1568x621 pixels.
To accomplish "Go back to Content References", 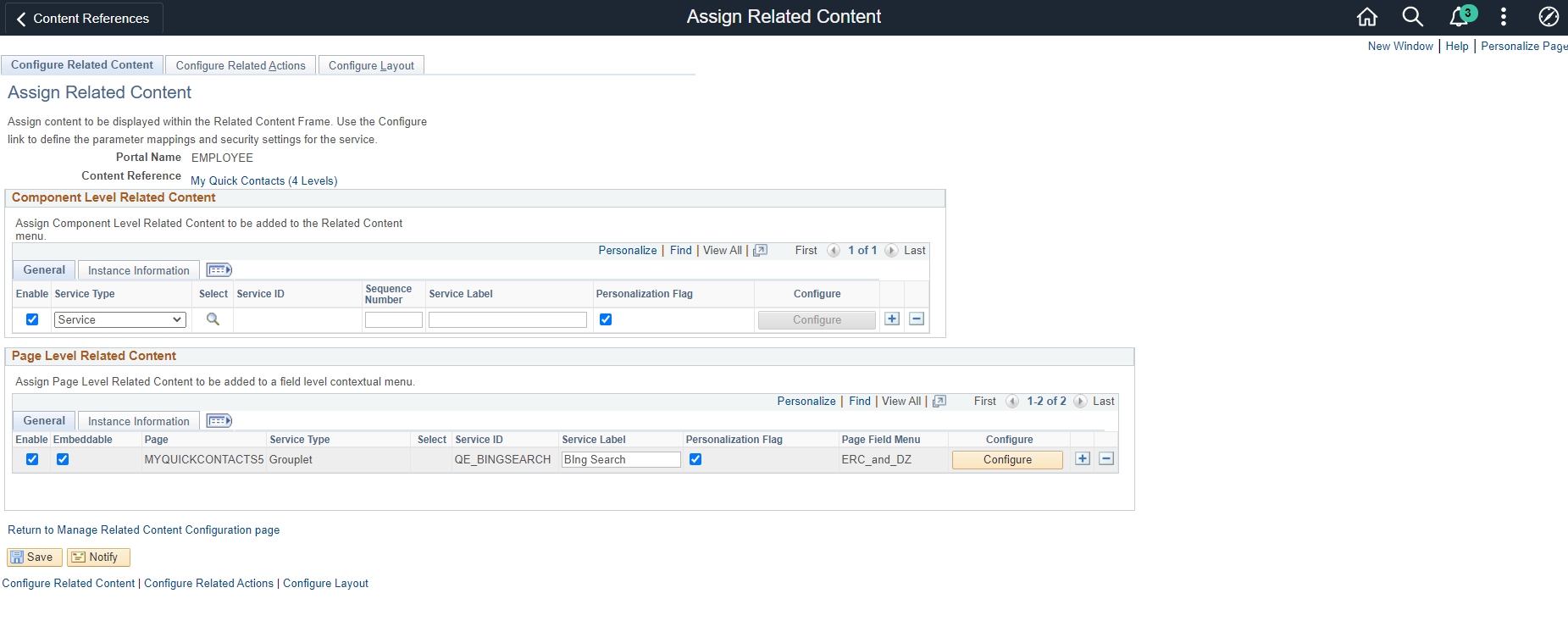I will tap(83, 18).
